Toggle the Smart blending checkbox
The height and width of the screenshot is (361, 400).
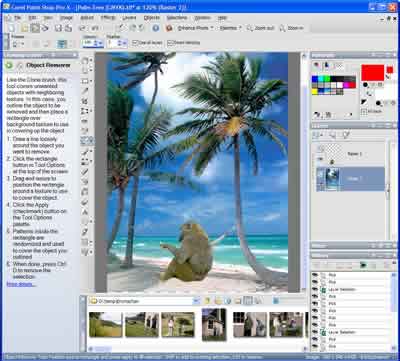(x=170, y=43)
